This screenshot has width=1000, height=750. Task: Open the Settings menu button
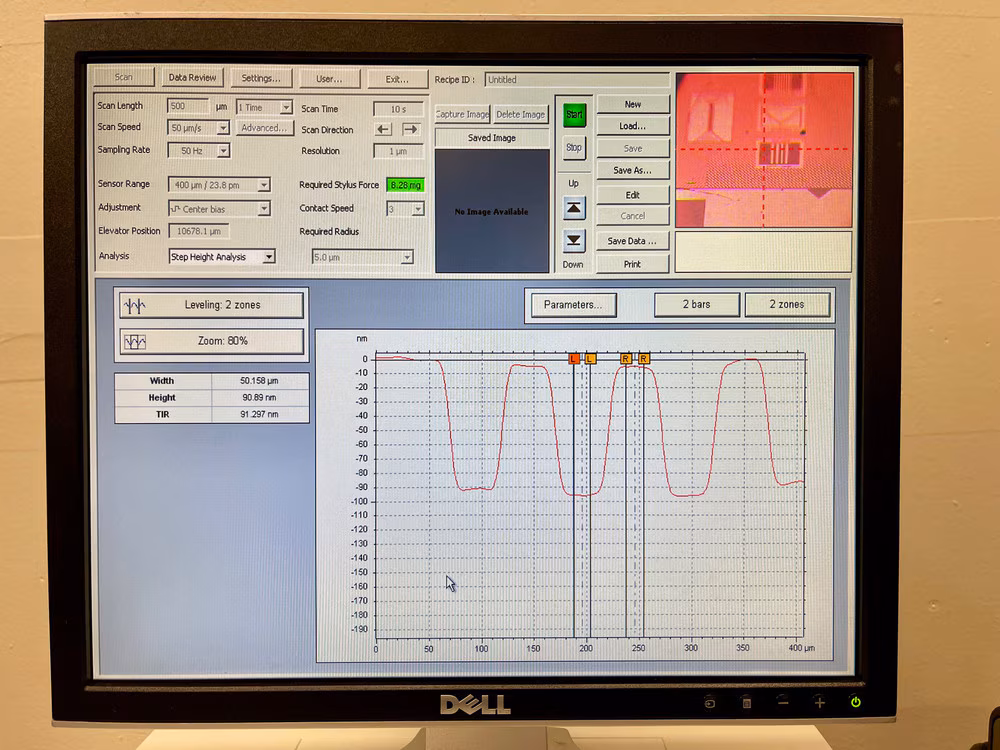261,78
